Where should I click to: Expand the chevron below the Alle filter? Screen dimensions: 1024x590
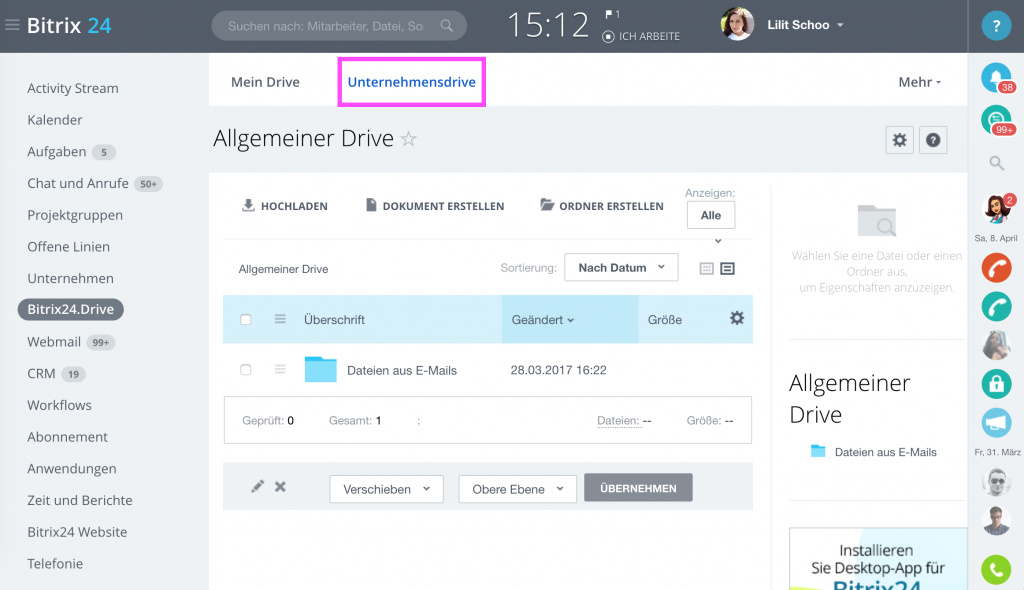click(x=718, y=241)
